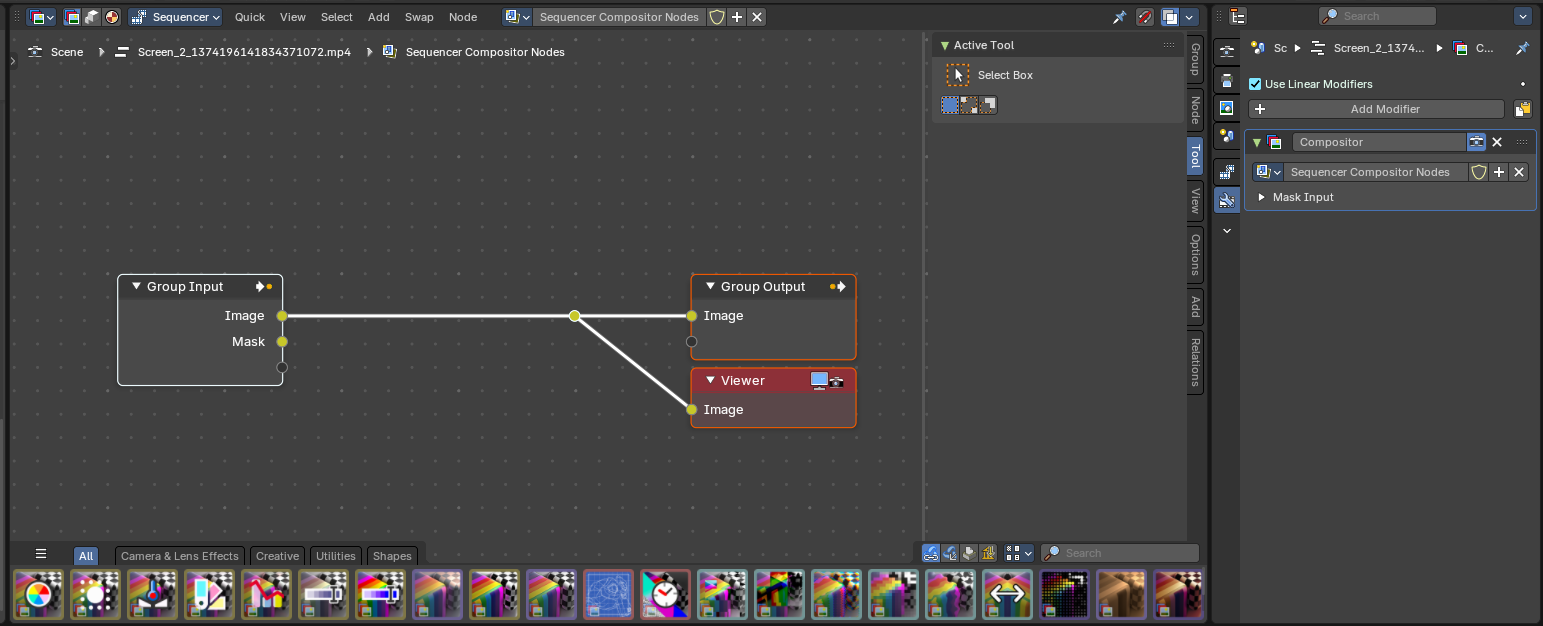This screenshot has width=1543, height=626.
Task: Open asset shelf display options dropdown
Action: pos(1019,553)
